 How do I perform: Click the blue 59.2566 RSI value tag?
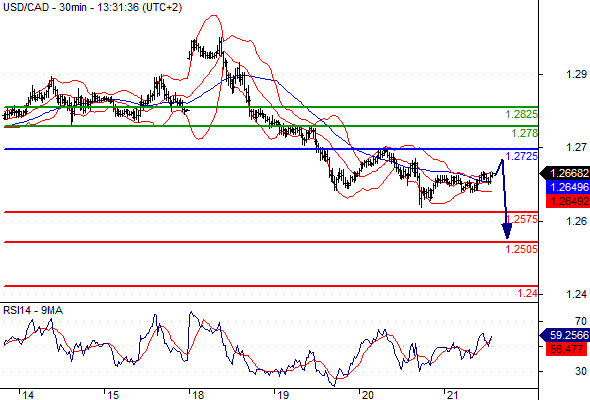pyautogui.click(x=565, y=335)
